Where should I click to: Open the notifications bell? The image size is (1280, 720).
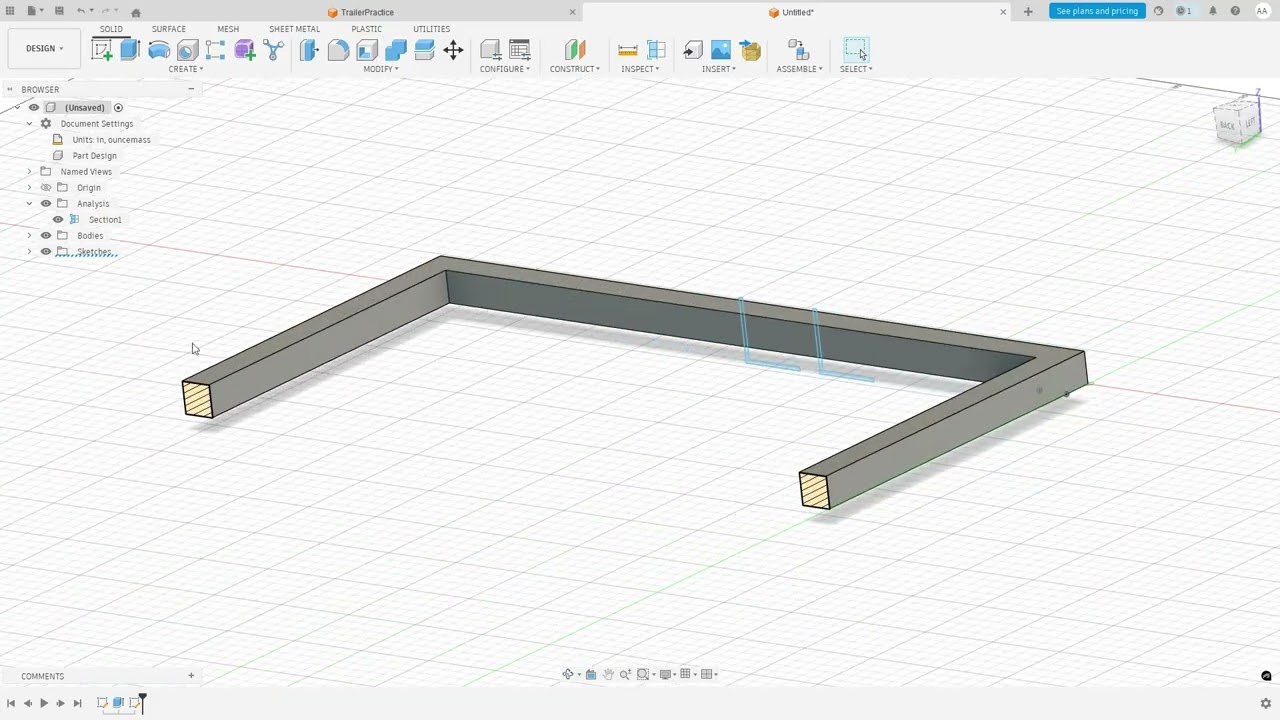[x=1213, y=11]
